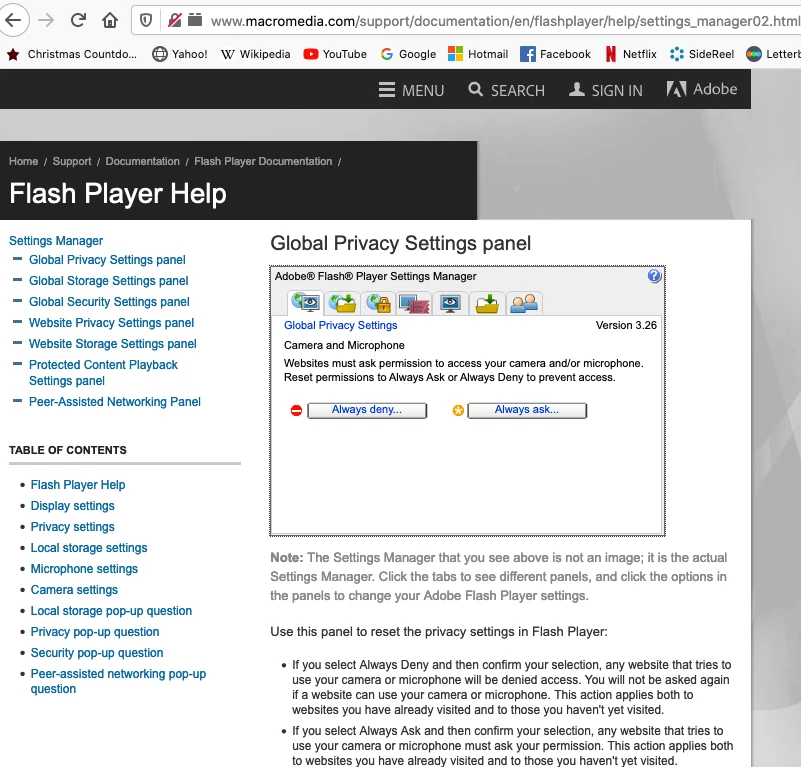801x767 pixels.
Task: Open Local storage pop-up question link
Action: pos(111,611)
